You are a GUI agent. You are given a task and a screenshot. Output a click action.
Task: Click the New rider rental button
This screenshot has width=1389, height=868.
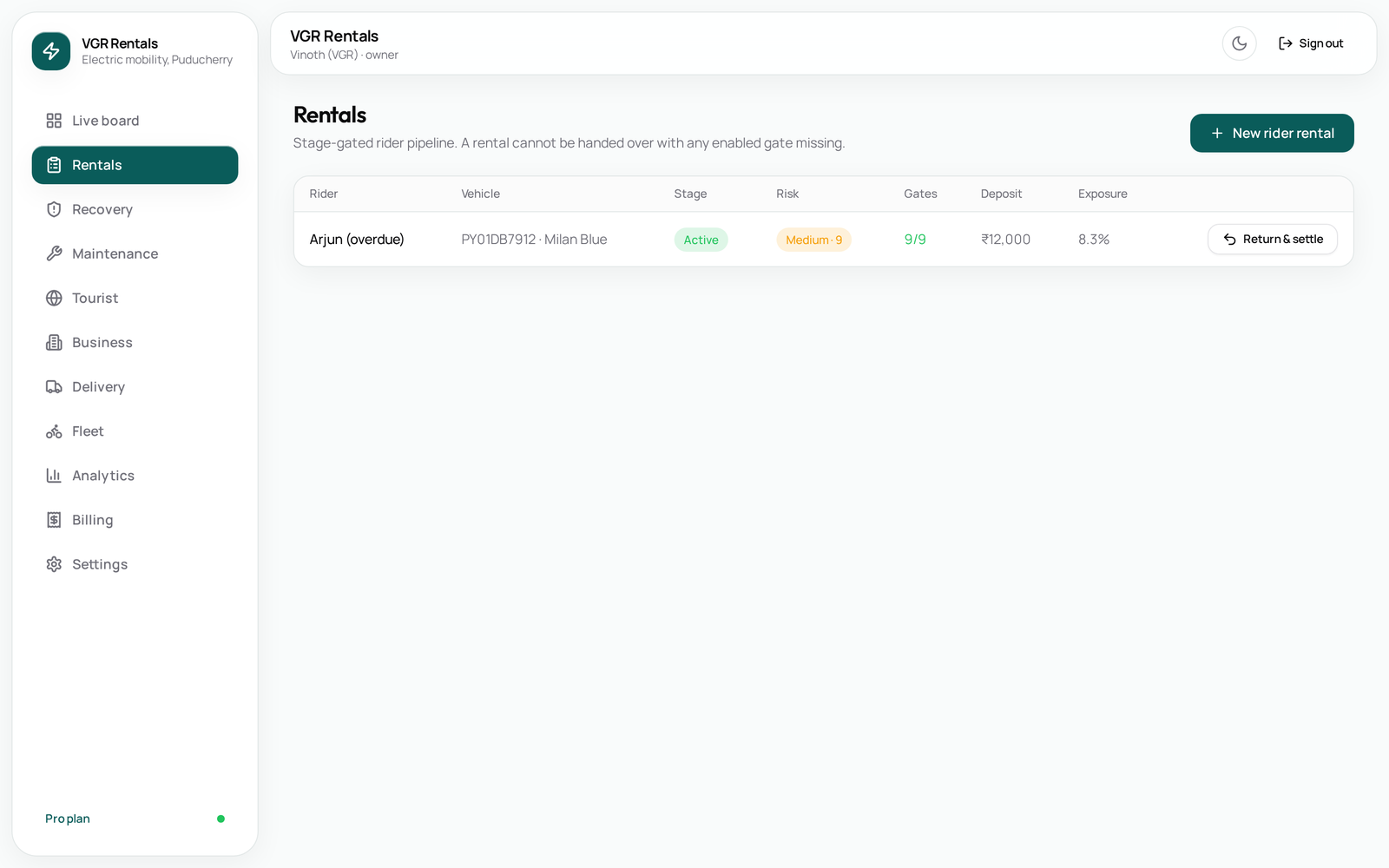(x=1272, y=133)
